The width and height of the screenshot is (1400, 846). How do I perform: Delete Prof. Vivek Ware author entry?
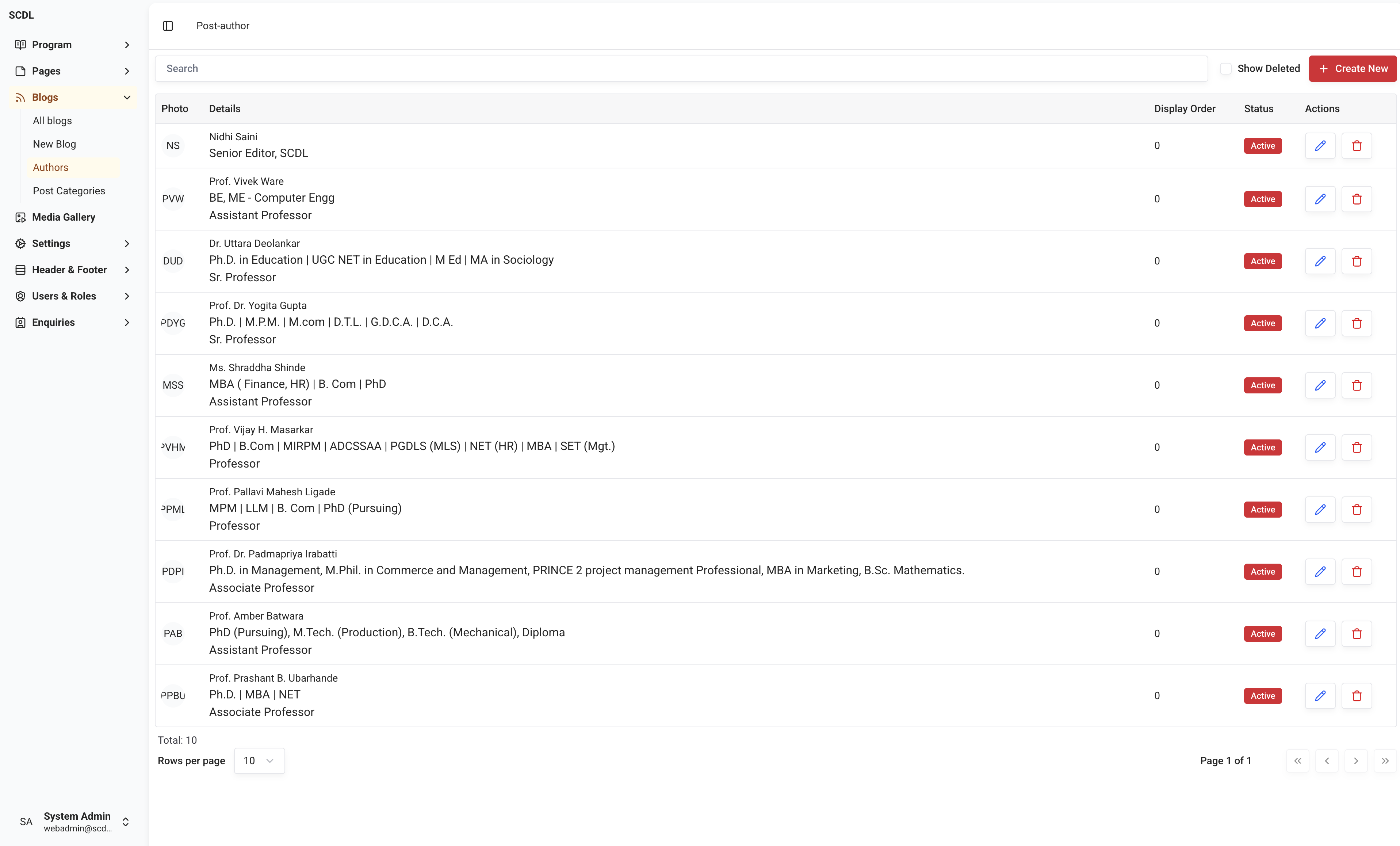click(1356, 199)
